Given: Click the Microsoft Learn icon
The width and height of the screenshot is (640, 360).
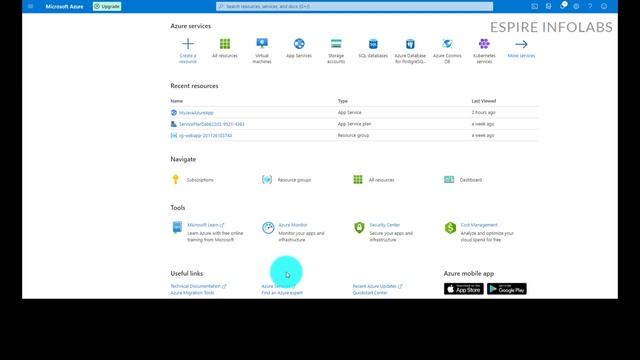Looking at the screenshot, I should pos(177,227).
